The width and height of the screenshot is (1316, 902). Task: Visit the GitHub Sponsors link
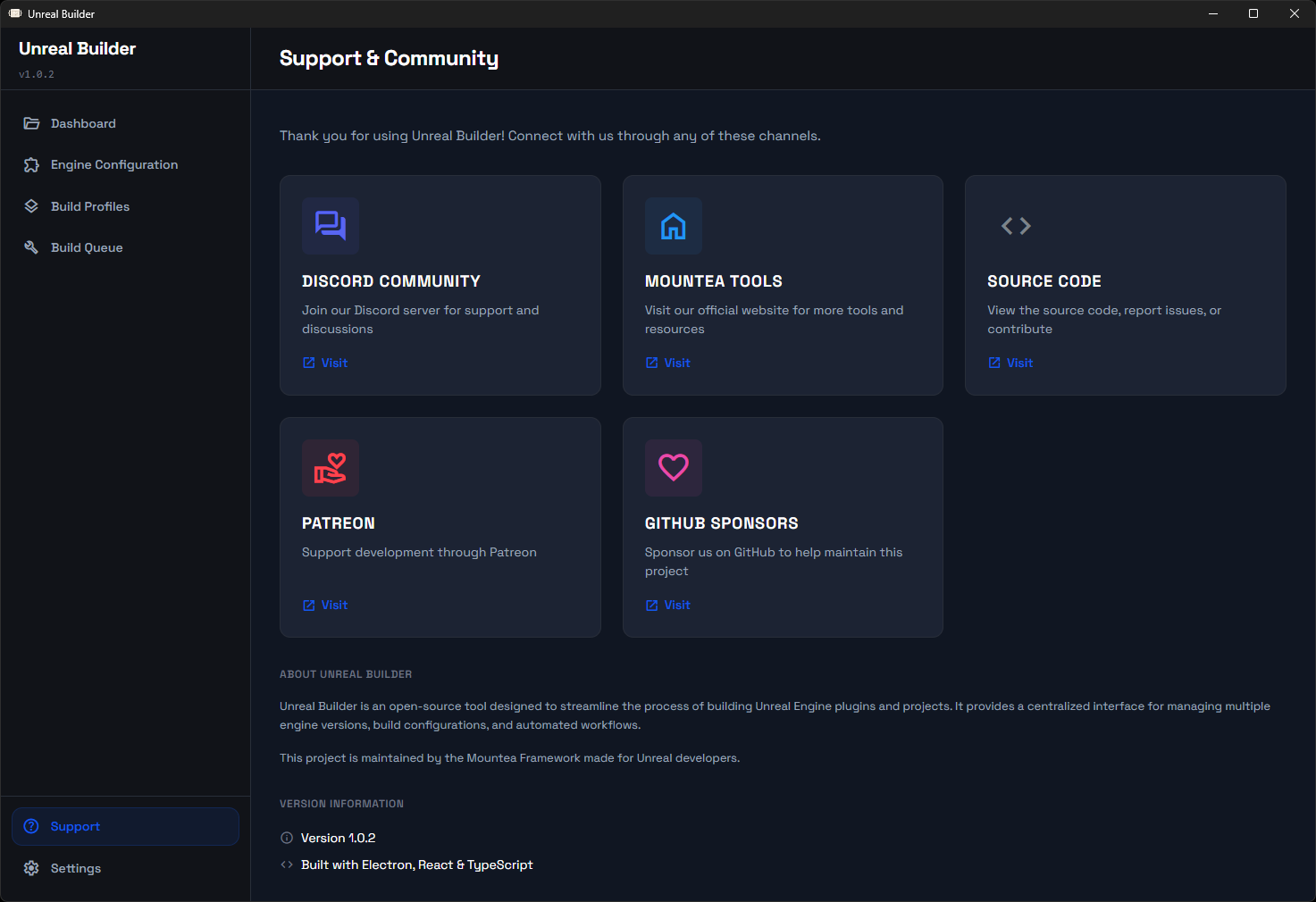point(668,605)
